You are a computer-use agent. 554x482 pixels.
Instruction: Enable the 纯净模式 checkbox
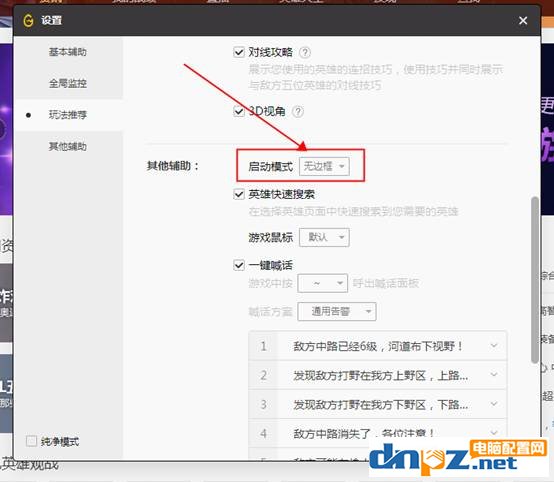[31, 441]
